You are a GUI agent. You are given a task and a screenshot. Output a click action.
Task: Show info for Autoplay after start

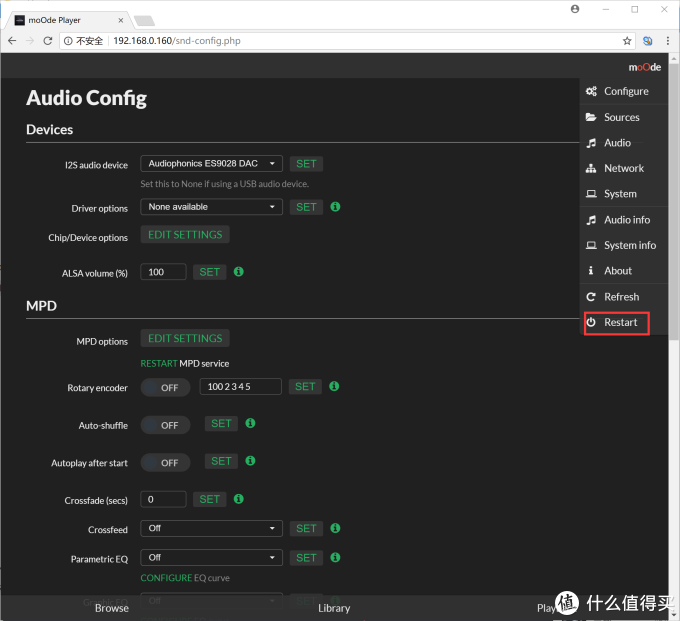tap(250, 461)
